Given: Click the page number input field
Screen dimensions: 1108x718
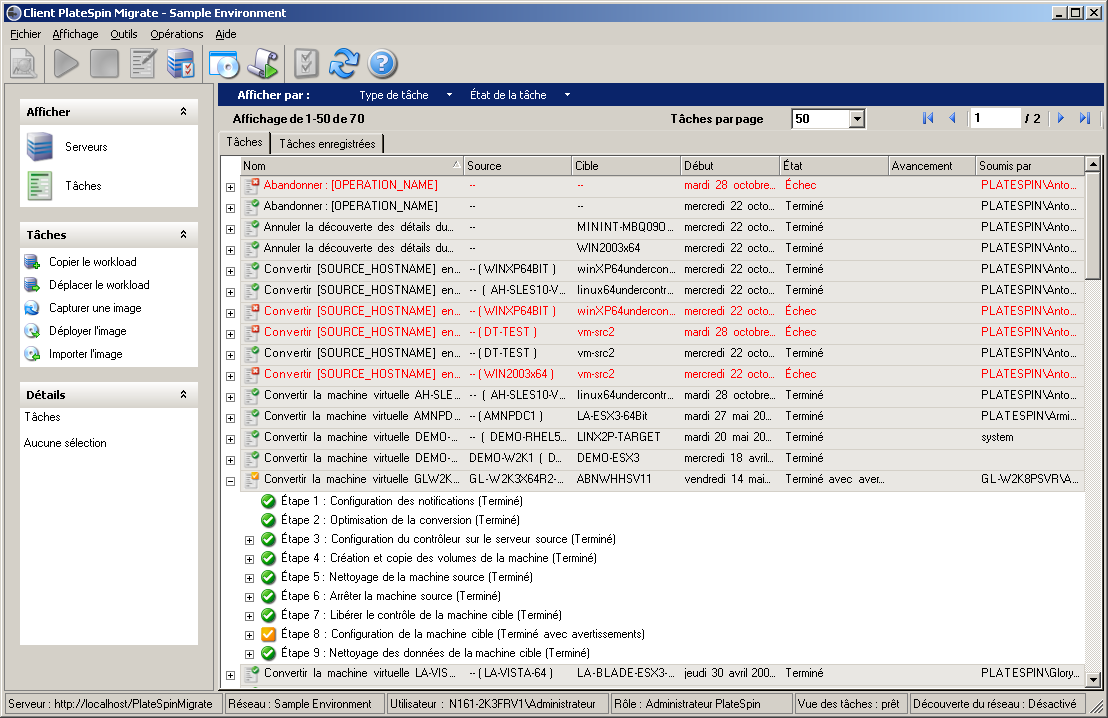Looking at the screenshot, I should [x=995, y=119].
